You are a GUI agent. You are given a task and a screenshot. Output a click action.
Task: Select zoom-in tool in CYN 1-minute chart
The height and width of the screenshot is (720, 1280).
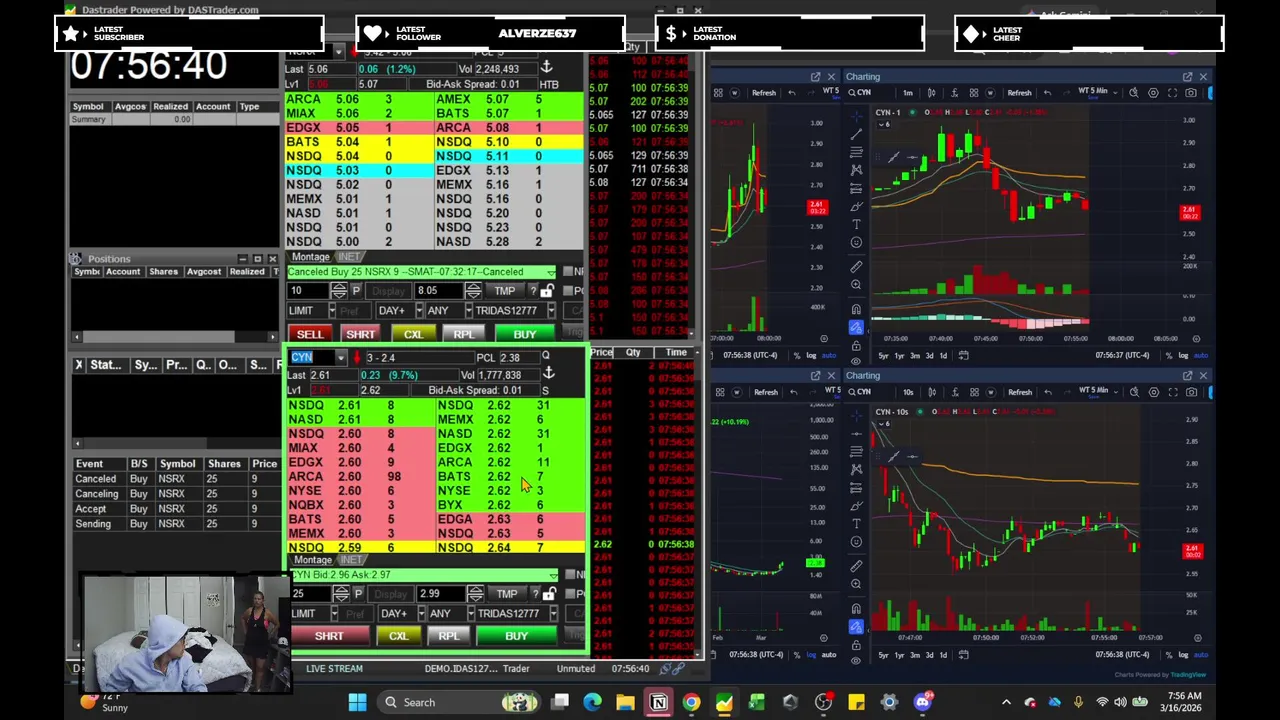coord(856,285)
